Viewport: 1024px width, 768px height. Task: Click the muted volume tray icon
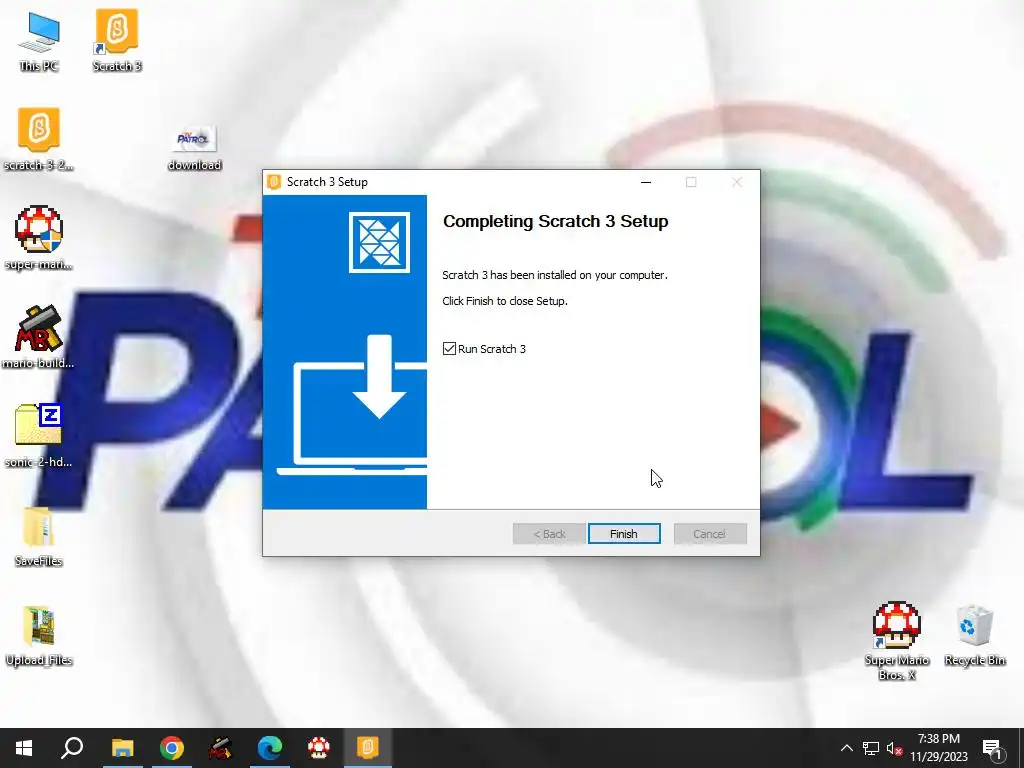(x=894, y=748)
